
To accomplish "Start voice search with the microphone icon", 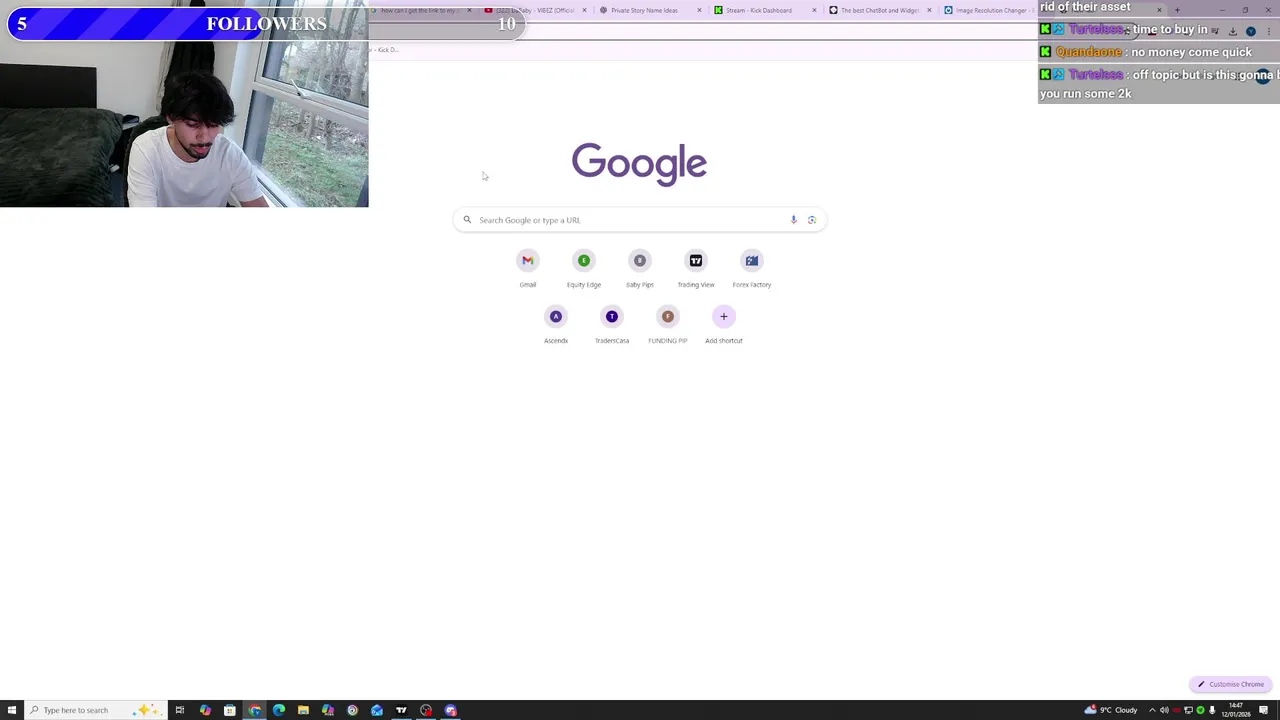I will (x=793, y=220).
